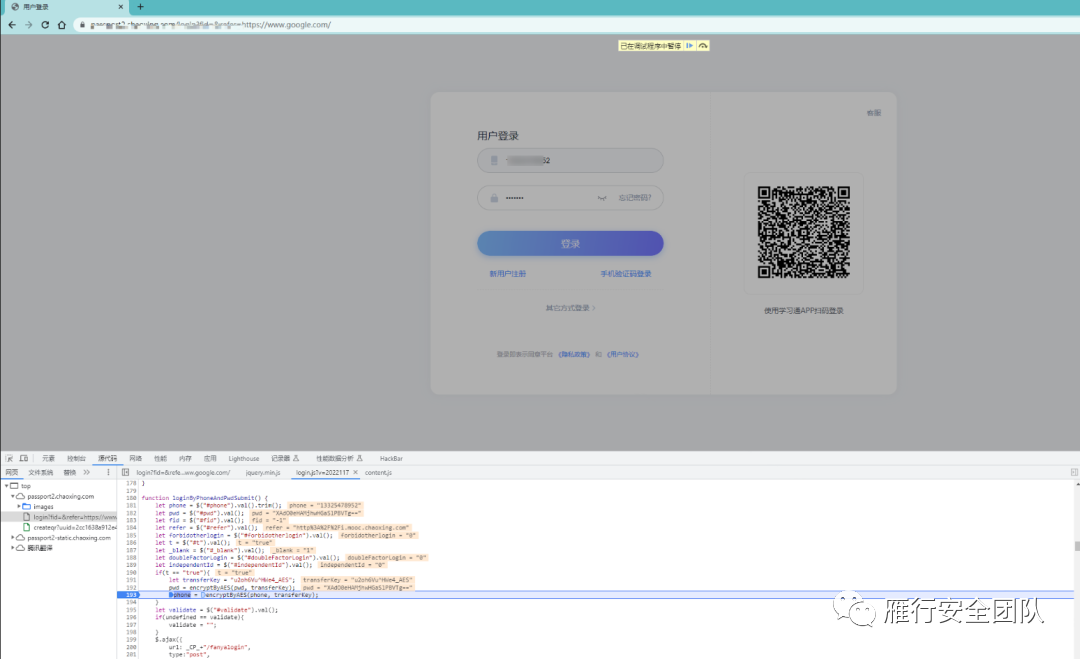The width and height of the screenshot is (1080, 659).
Task: Click the 客服 link
Action: (x=873, y=113)
